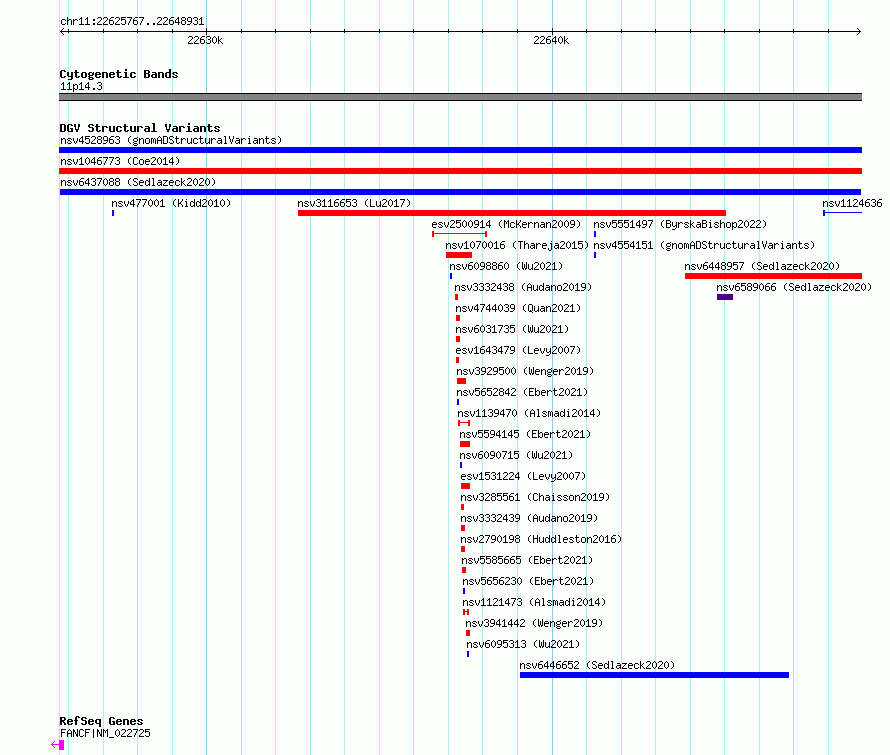
Task: Click the nsv1121473 (Alsmadi2014) label
Action: pos(534,602)
